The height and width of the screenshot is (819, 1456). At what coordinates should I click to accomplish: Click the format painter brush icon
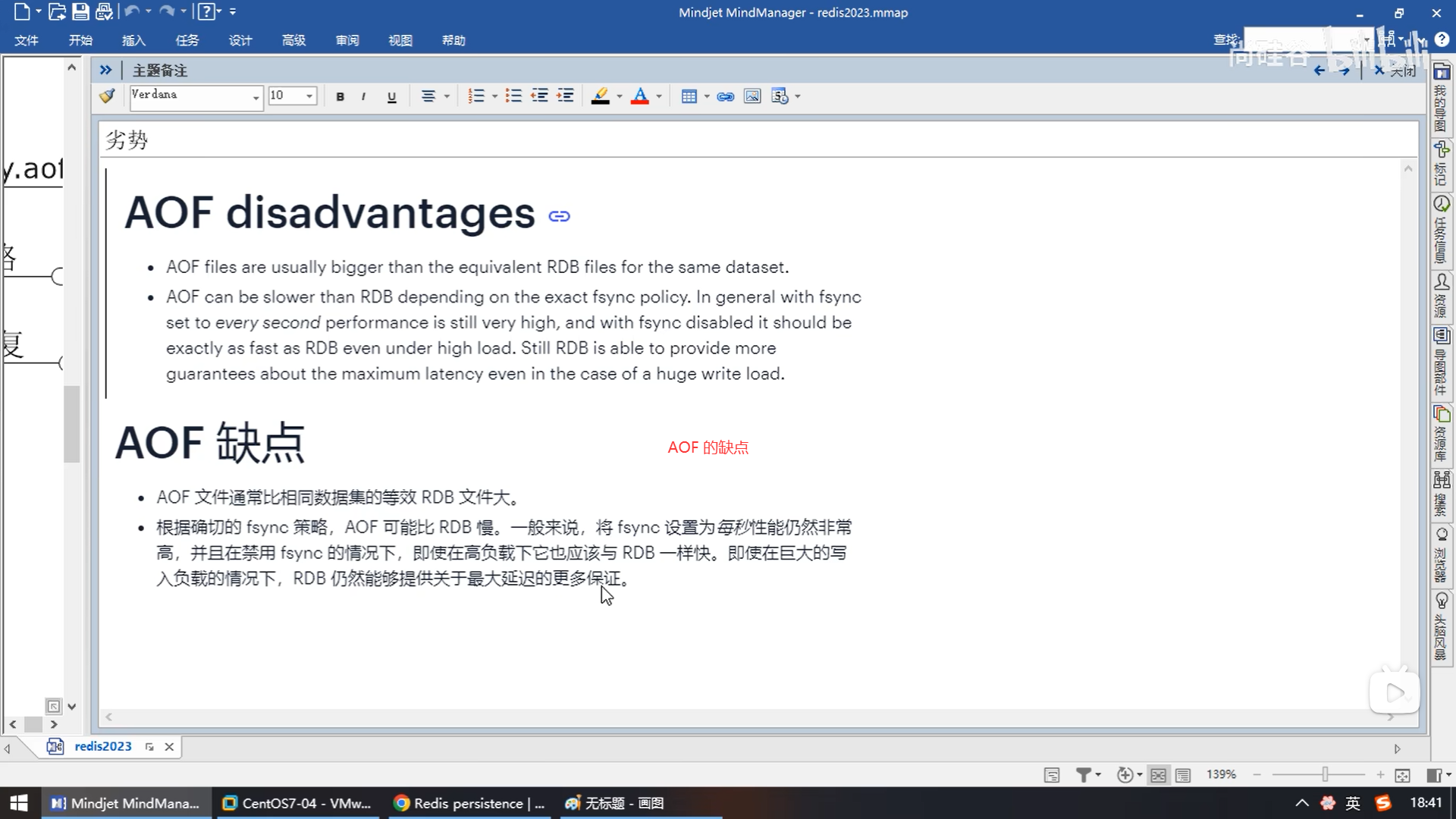coord(107,96)
